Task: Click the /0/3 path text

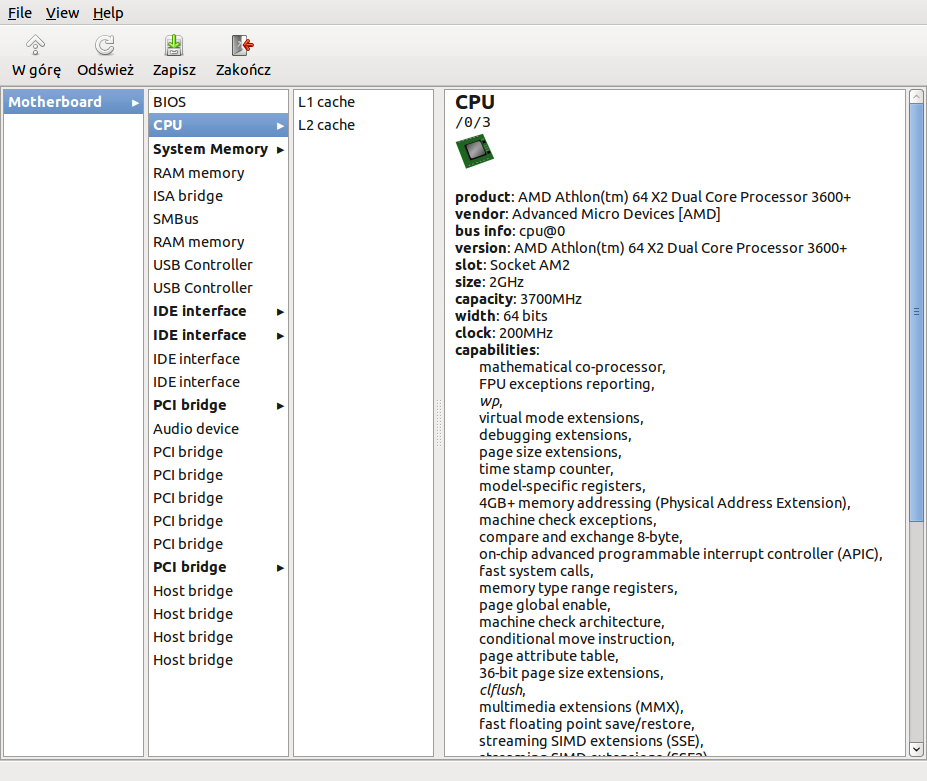Action: (473, 122)
